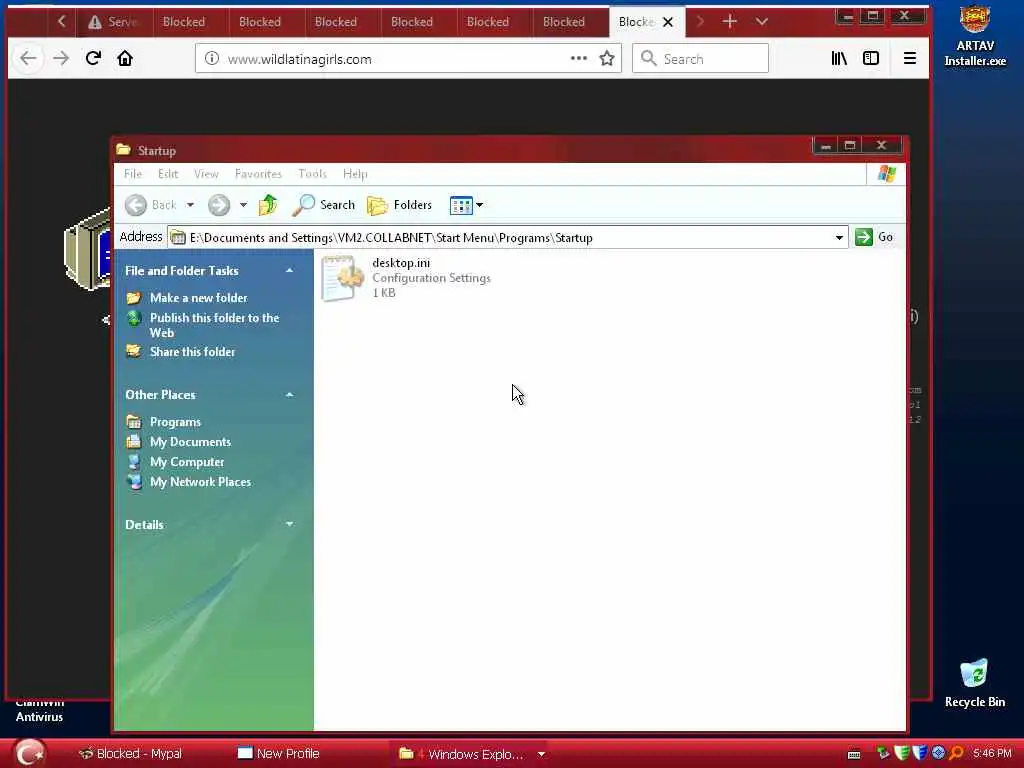The image size is (1024, 768).
Task: Click the keyboard tray icon
Action: (x=854, y=754)
